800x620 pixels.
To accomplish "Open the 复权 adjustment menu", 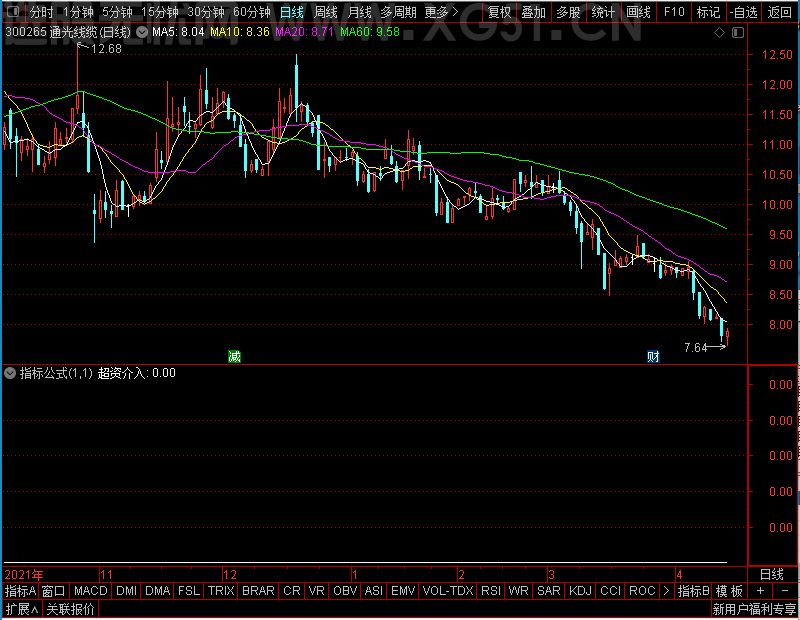I will pyautogui.click(x=499, y=12).
